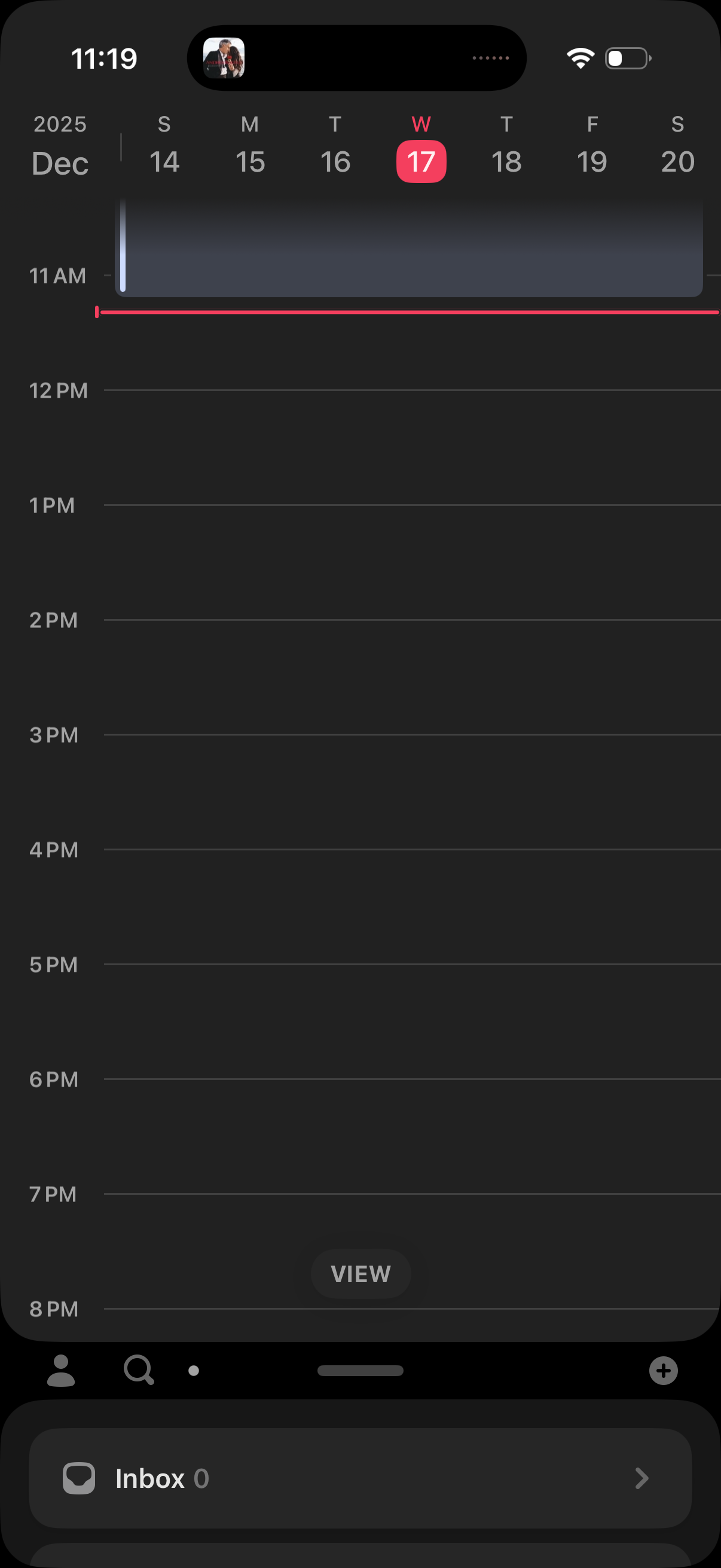Tap the Inbox tray icon

click(x=79, y=1478)
